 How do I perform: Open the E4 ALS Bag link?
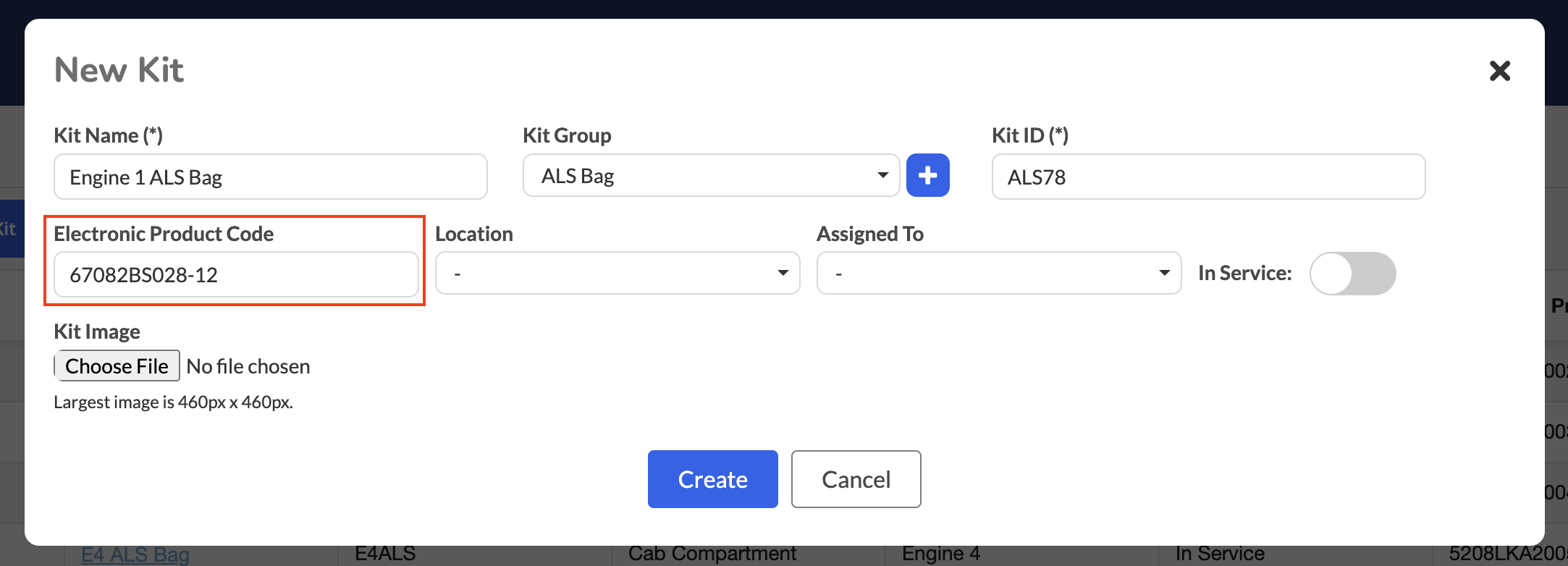click(135, 554)
